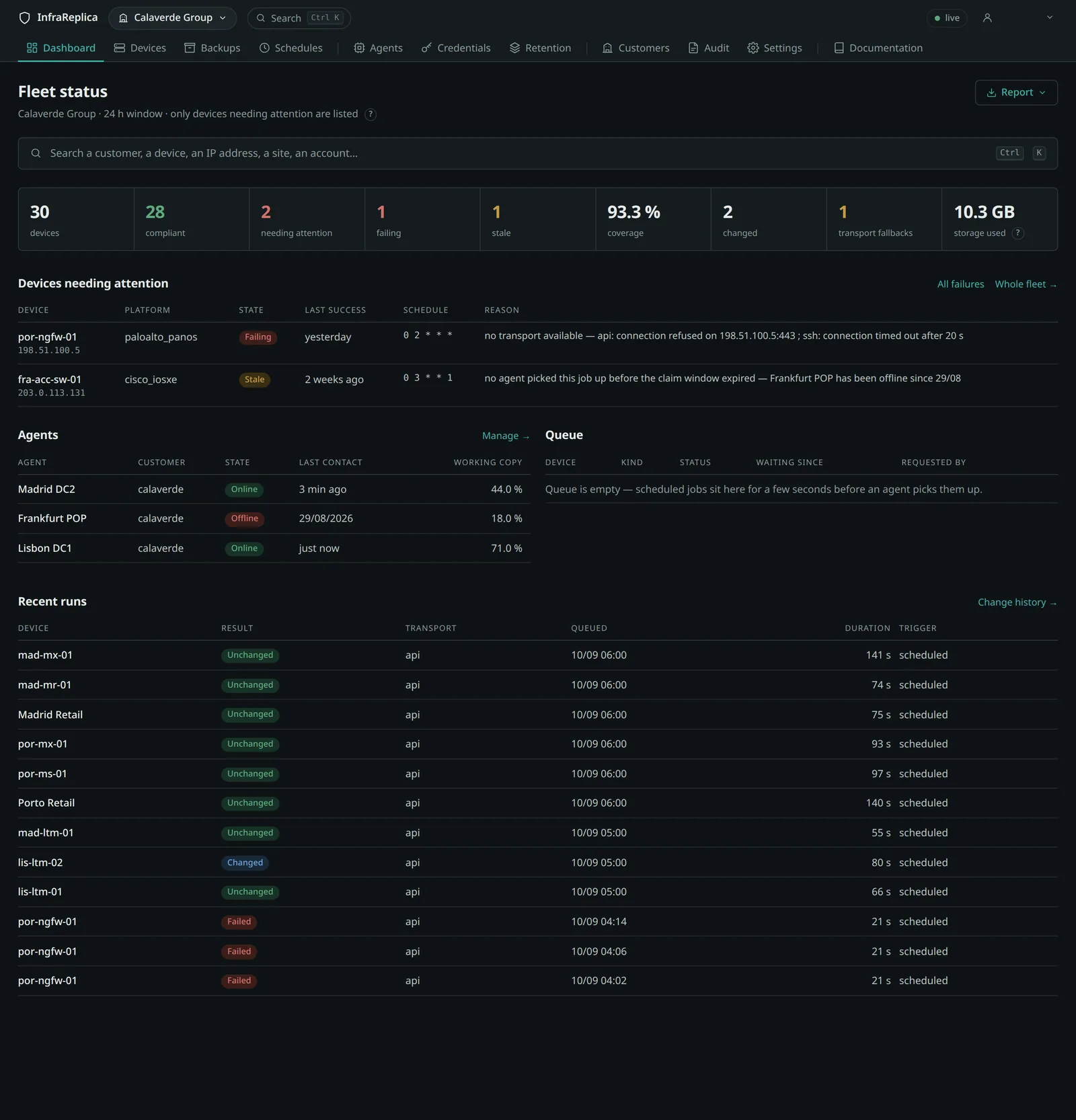This screenshot has height=1120, width=1076.
Task: Click the Stale state badge
Action: pos(254,380)
